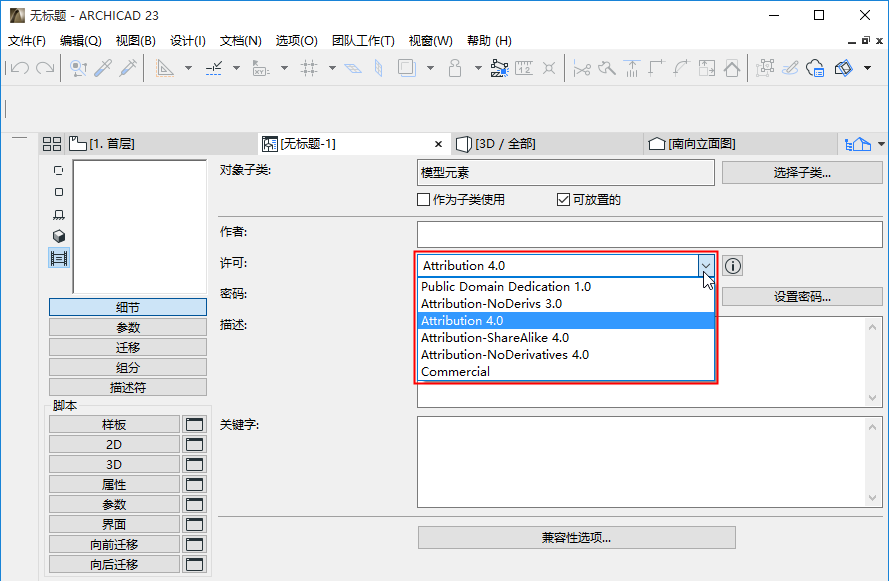Expand the snap guides options arrow
The image size is (889, 581).
point(236,69)
